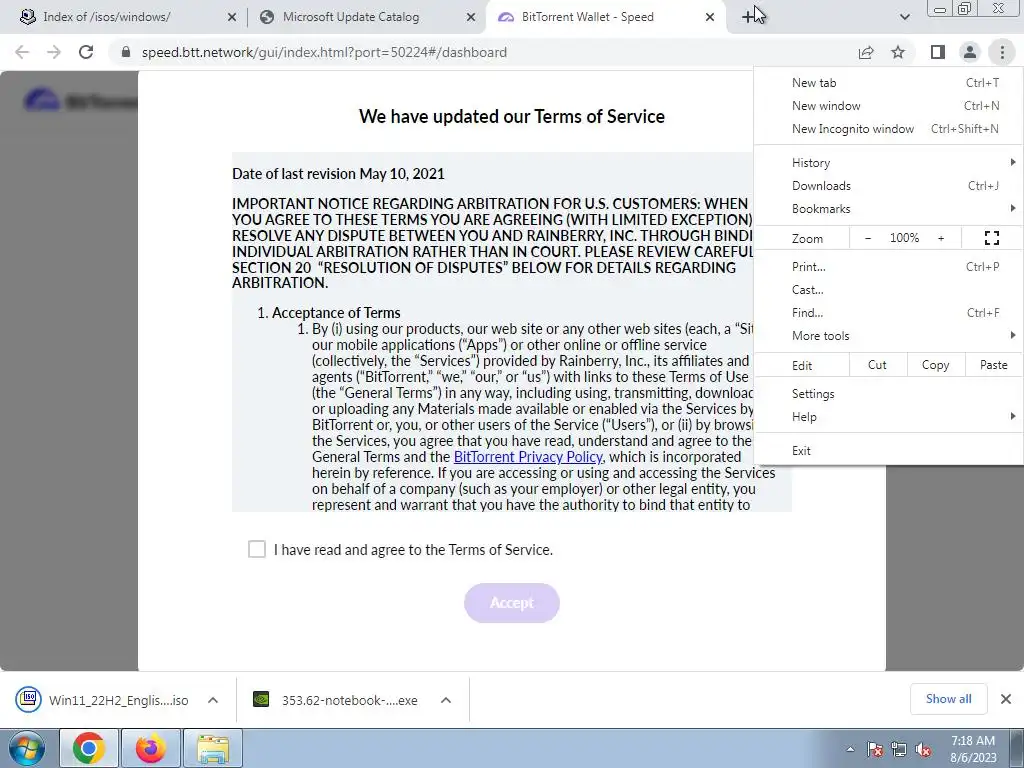Click the ISO file icon in downloads bar

[29, 699]
